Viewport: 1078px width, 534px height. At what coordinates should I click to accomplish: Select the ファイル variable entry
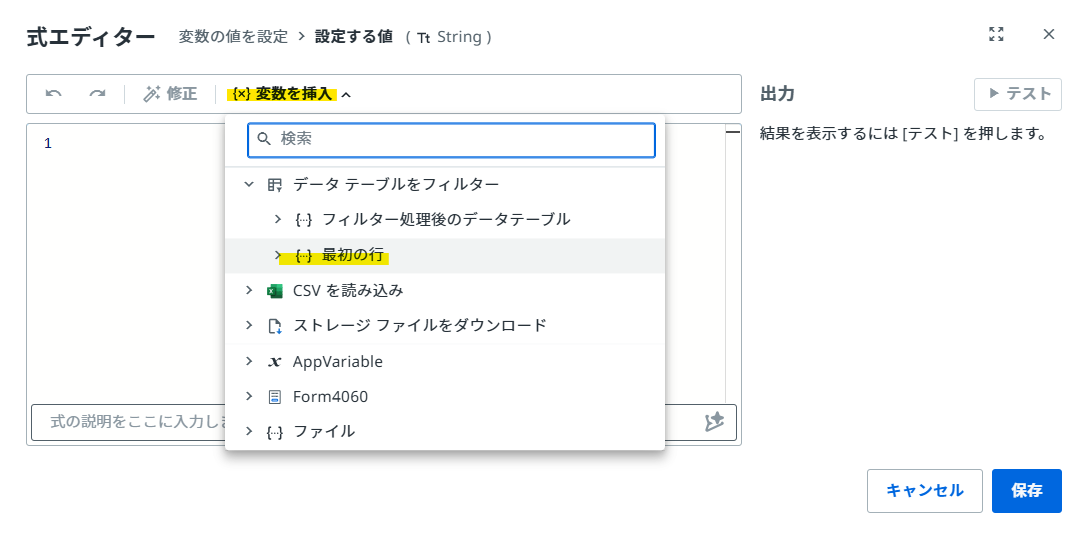(323, 432)
